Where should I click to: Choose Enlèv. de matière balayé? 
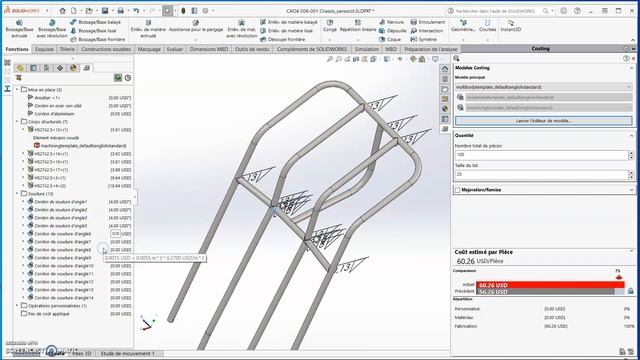point(289,22)
